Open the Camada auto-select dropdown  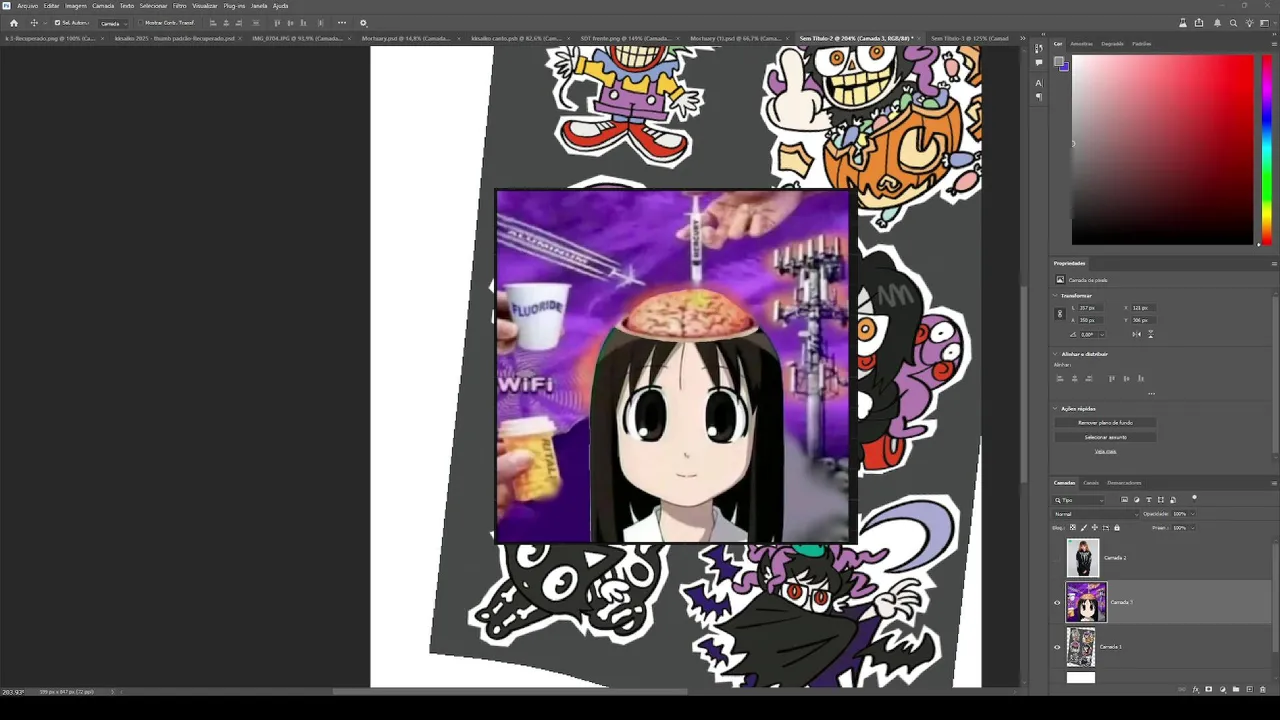coord(112,23)
